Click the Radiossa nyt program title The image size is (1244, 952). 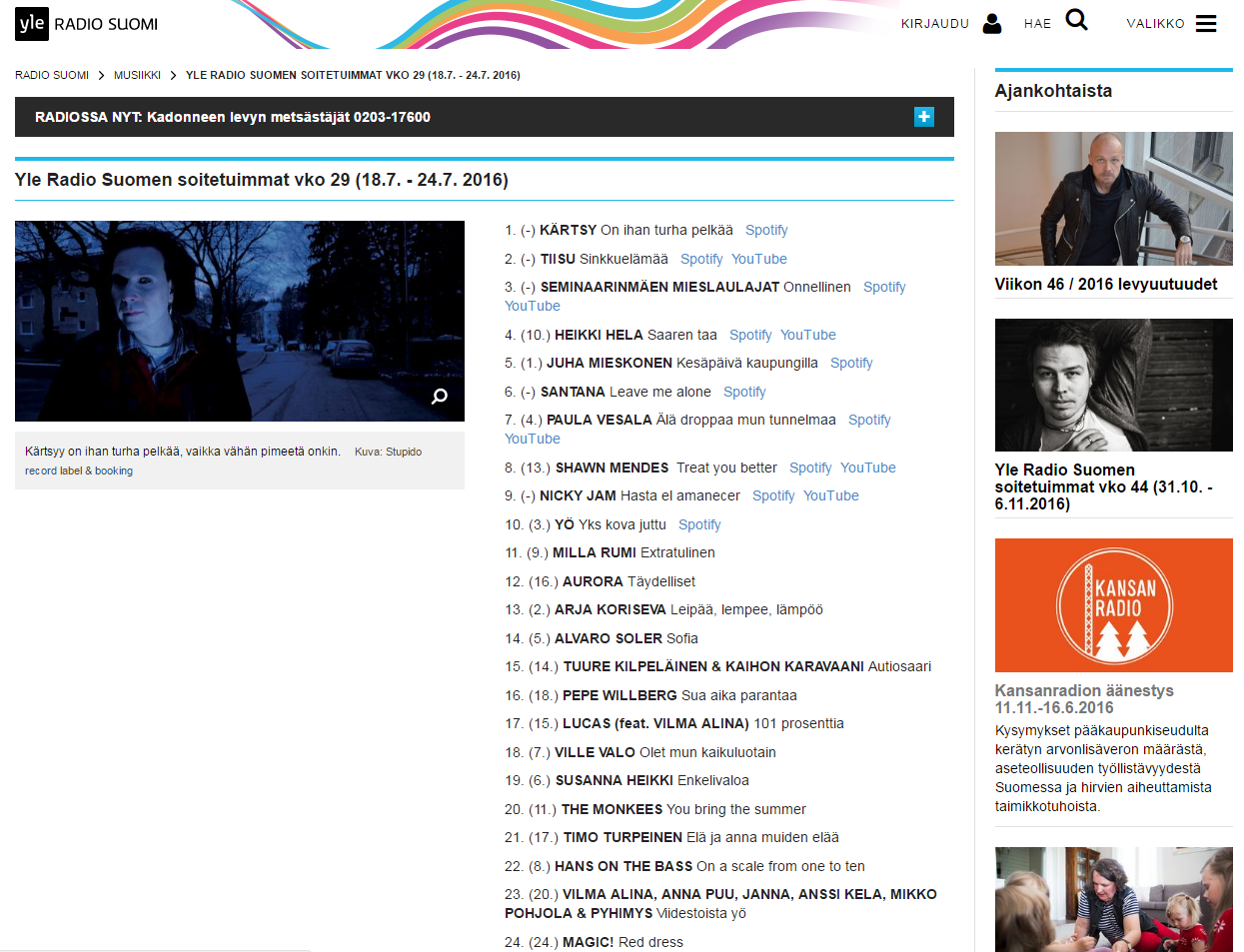point(289,117)
